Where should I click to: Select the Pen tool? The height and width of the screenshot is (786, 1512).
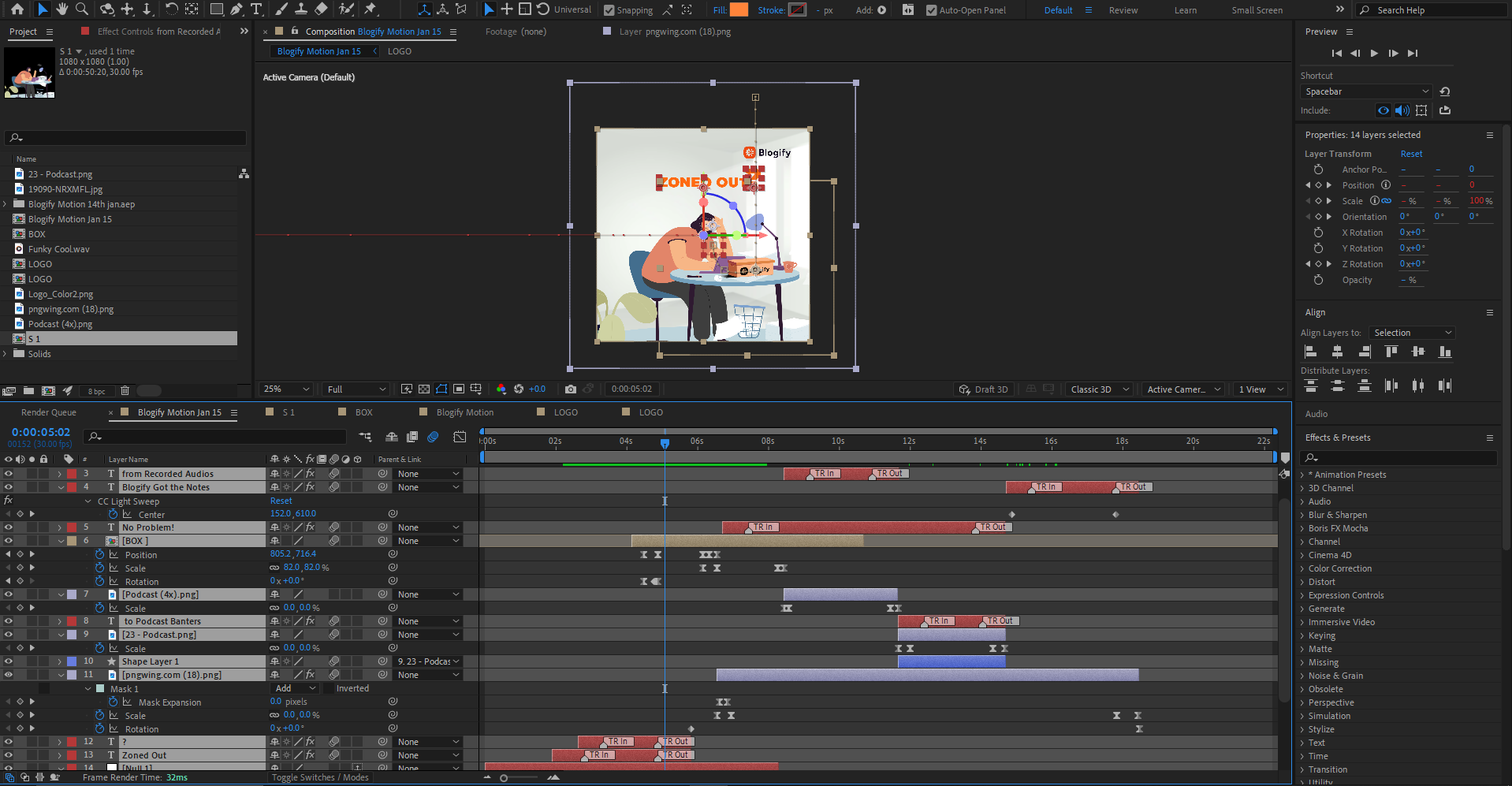pos(236,9)
